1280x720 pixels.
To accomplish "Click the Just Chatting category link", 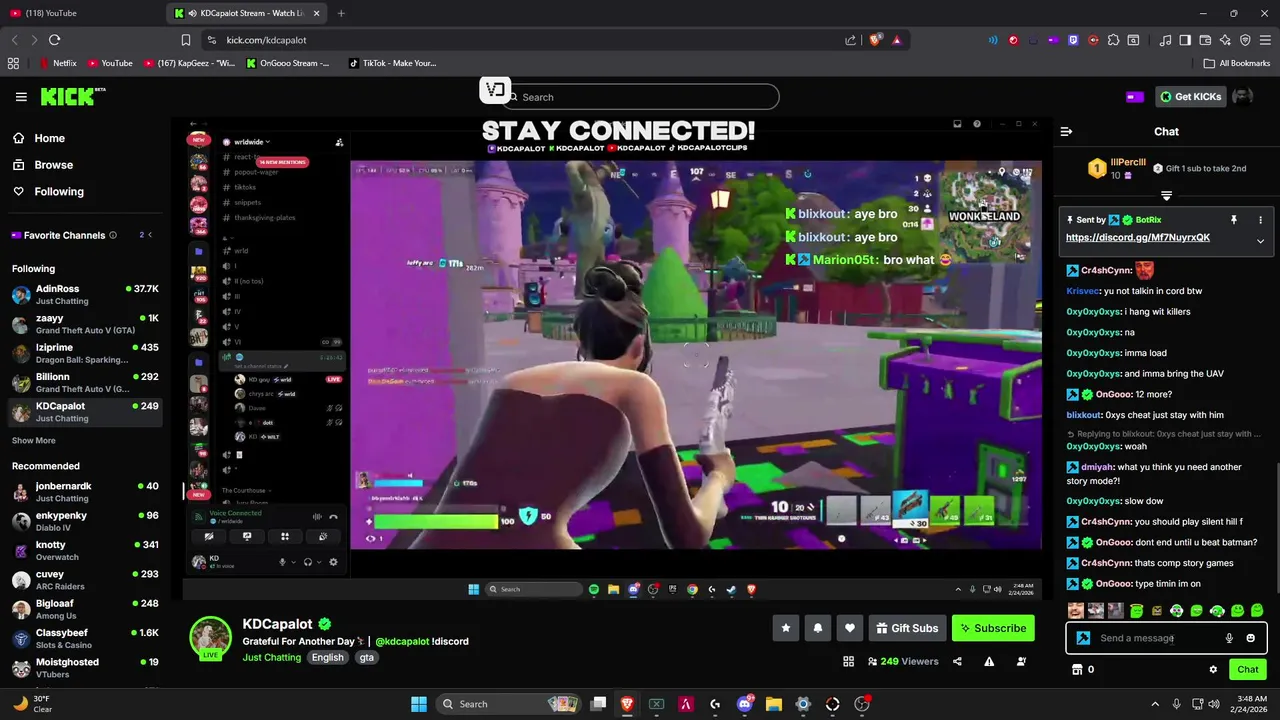I will point(271,657).
